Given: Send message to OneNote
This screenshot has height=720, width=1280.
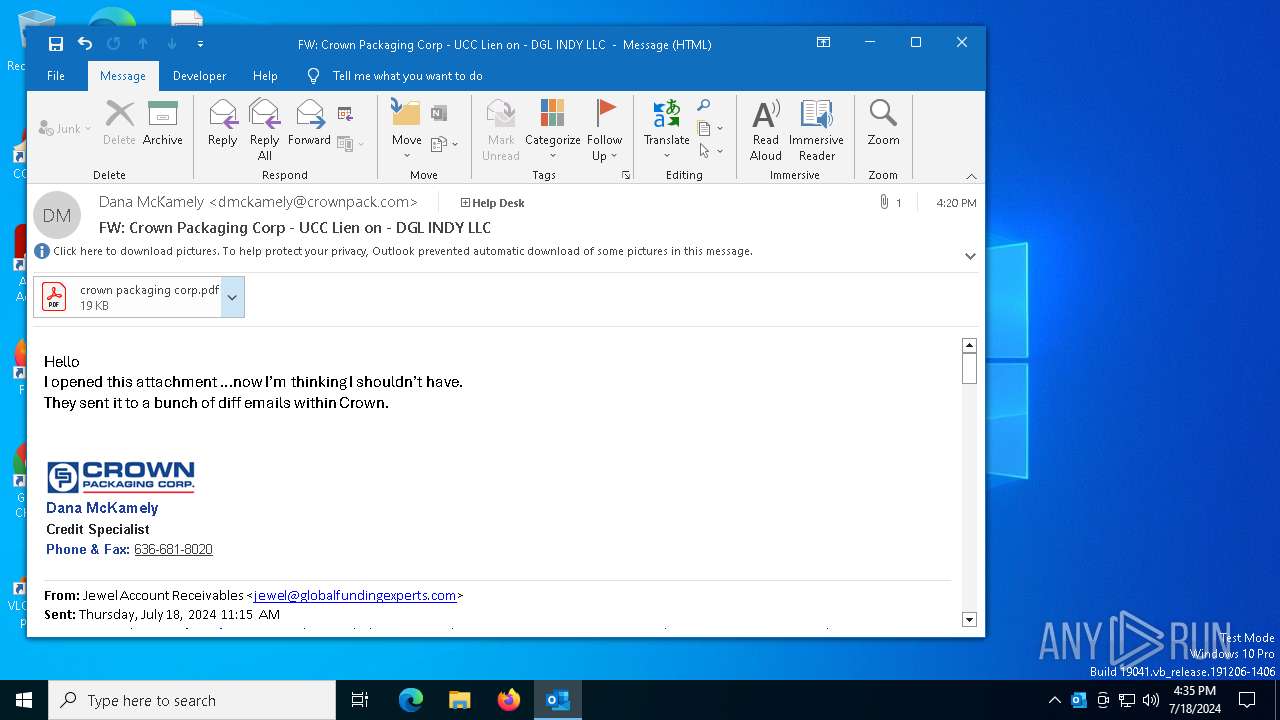Looking at the screenshot, I should 439,113.
